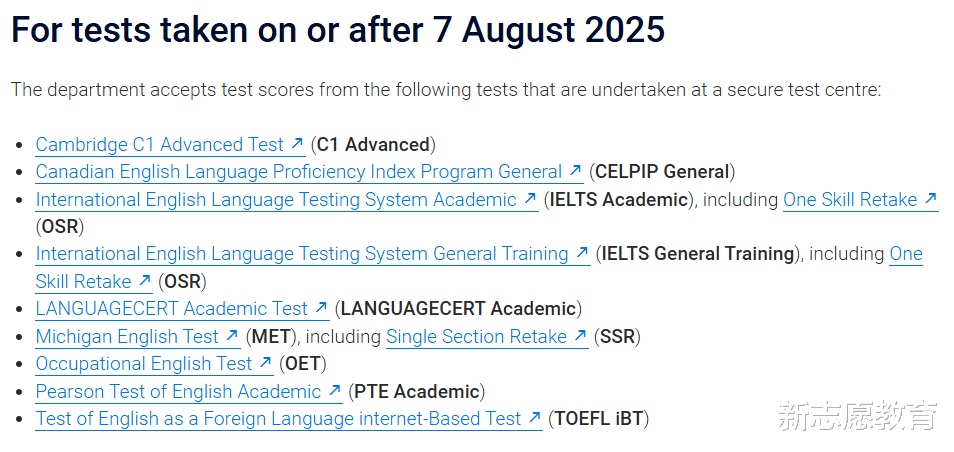Open IELTS General Training system link

301,254
